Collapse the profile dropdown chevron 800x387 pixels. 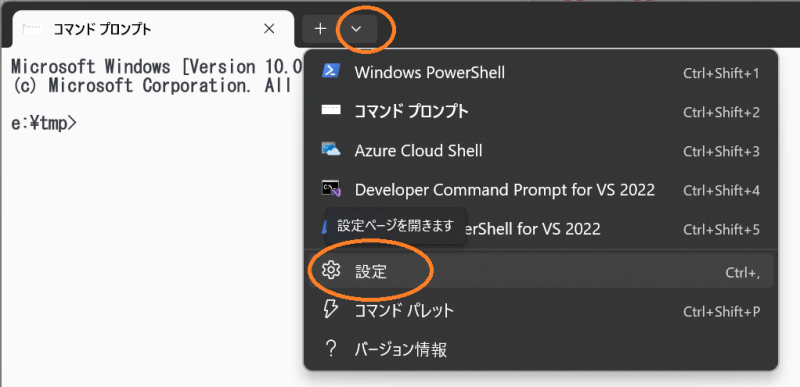coord(357,29)
